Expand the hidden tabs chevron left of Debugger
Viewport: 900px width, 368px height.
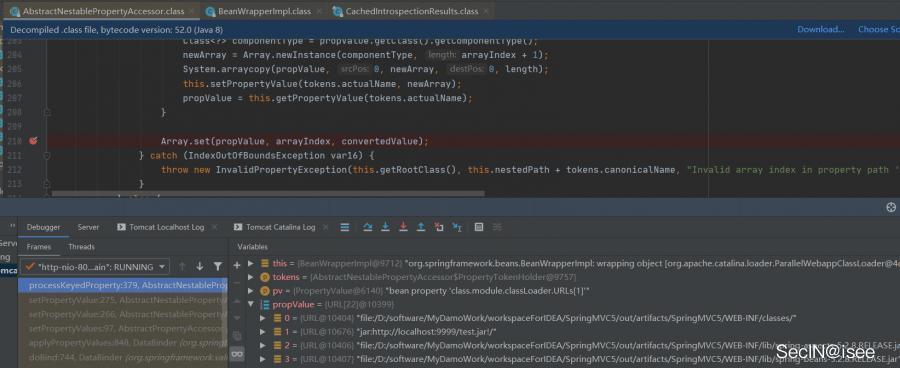tap(12, 227)
